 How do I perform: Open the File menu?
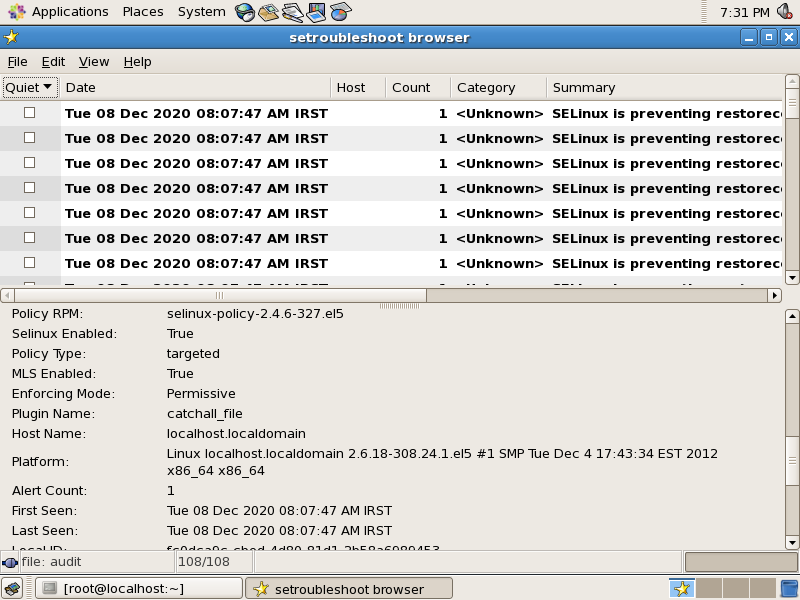[17, 62]
